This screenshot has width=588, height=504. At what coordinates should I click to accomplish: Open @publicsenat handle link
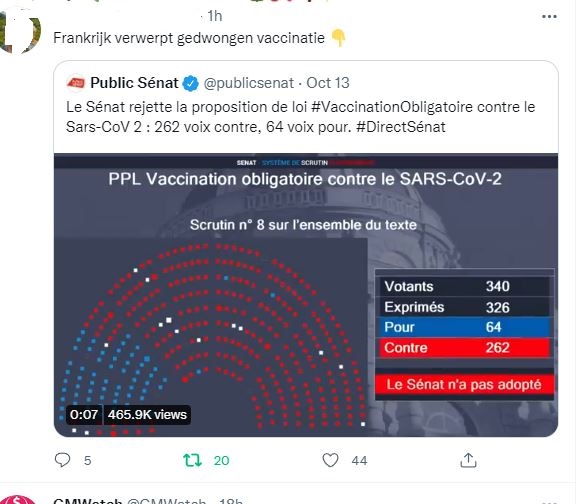pos(249,83)
